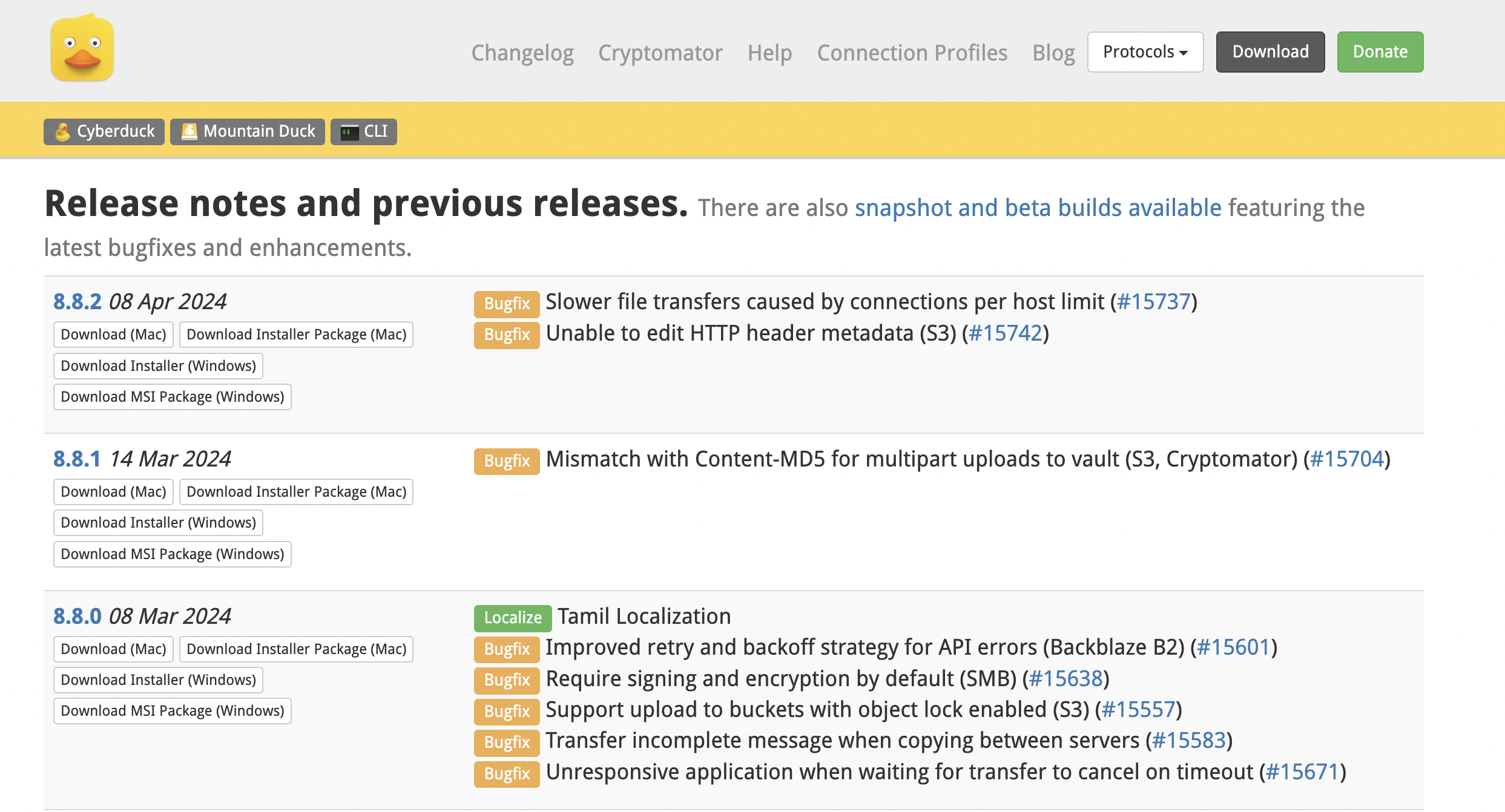Download MSI Package (Windows) for 8.8.1
Viewport: 1505px width, 812px height.
173,554
